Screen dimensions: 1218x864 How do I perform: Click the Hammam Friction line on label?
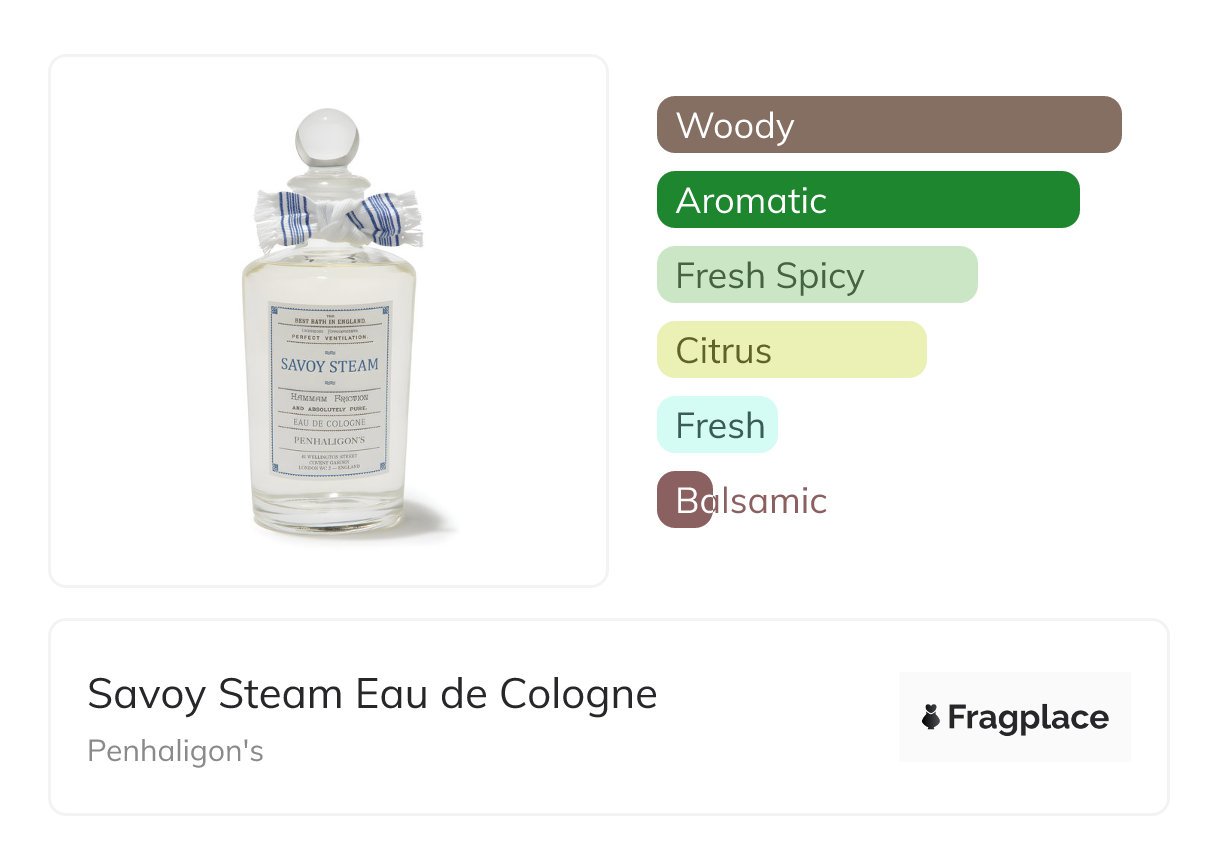(329, 397)
